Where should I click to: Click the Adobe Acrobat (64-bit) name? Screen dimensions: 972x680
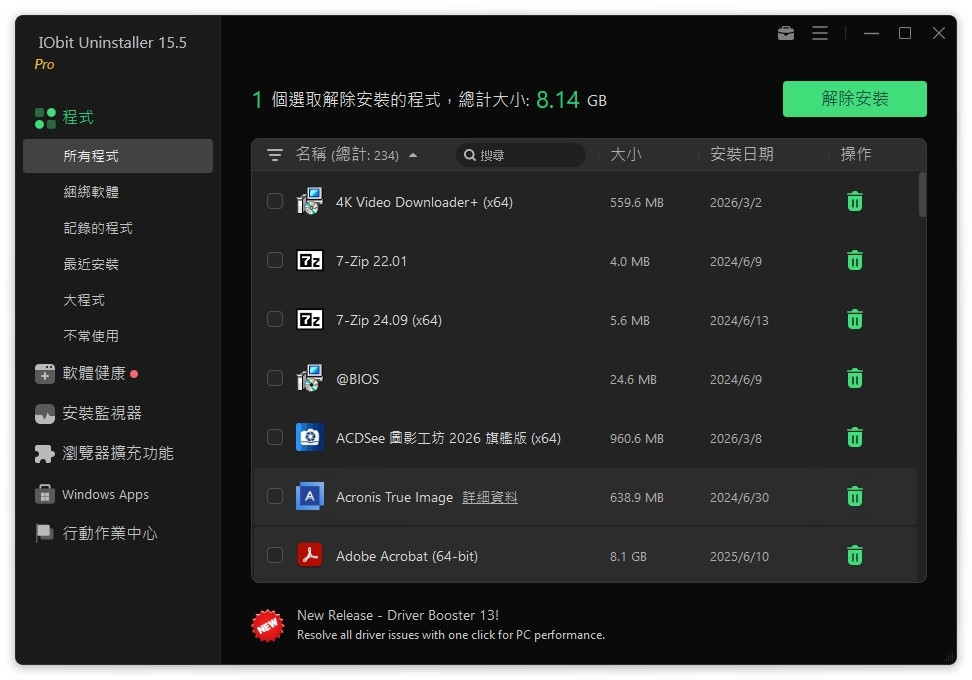tap(407, 556)
